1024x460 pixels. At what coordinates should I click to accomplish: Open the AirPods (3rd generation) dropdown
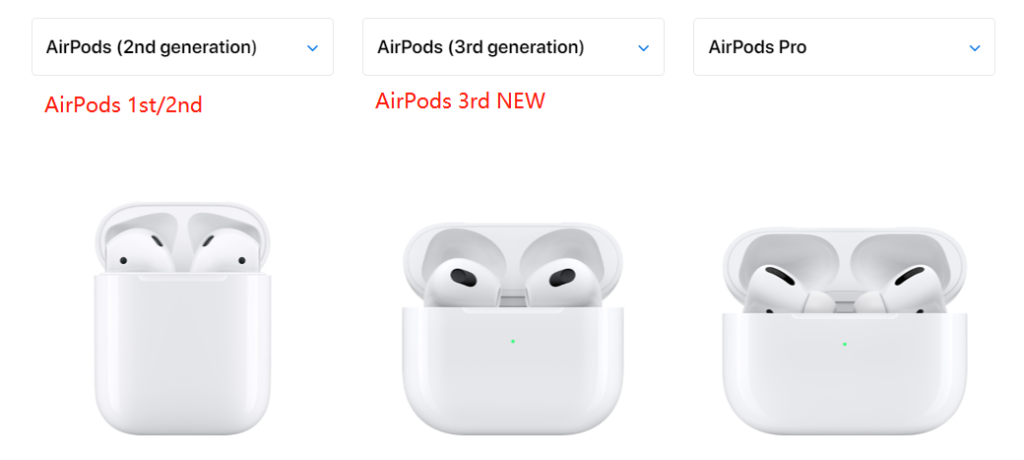481,47
